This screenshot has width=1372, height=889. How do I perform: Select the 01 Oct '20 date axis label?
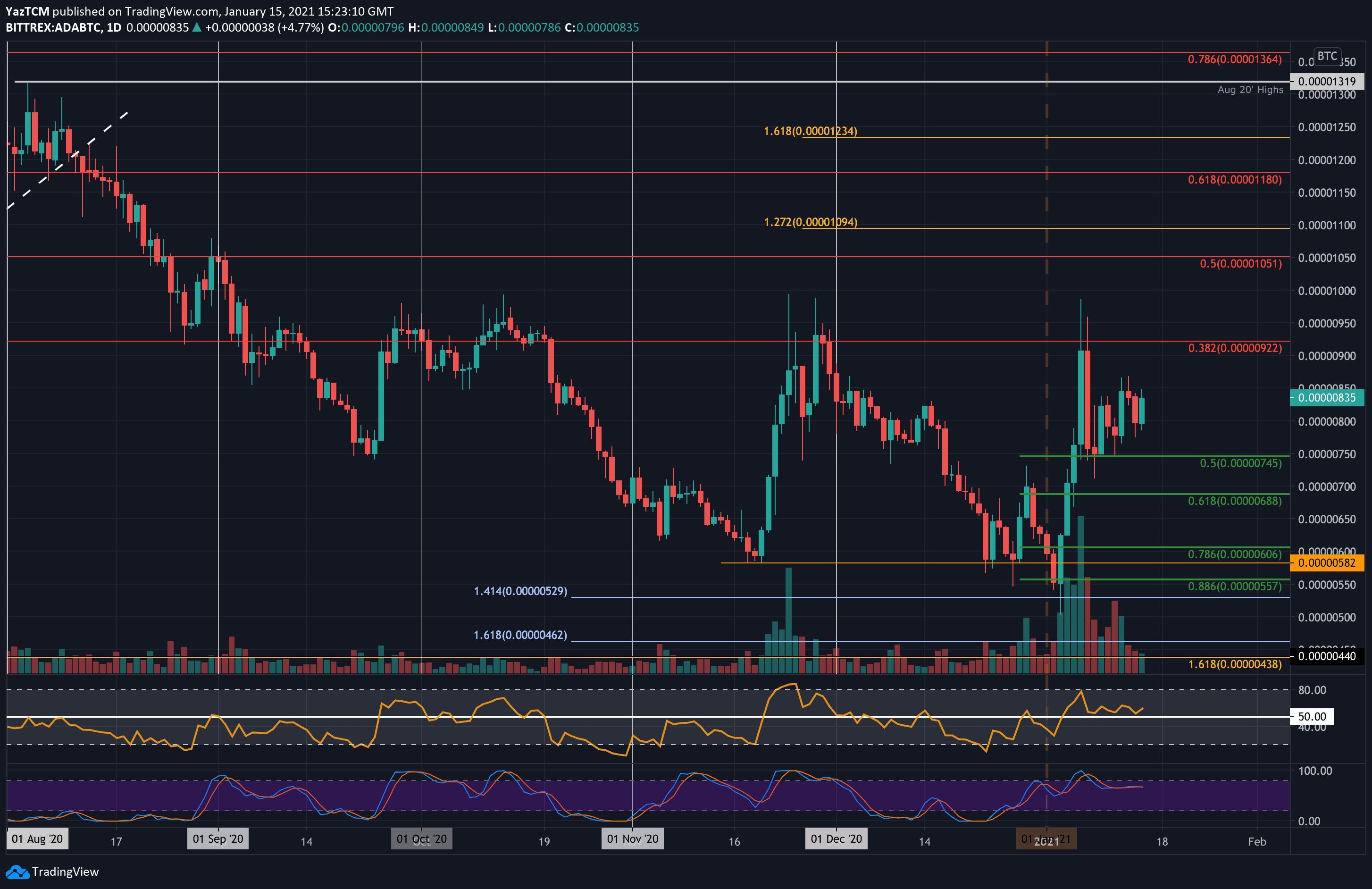421,839
